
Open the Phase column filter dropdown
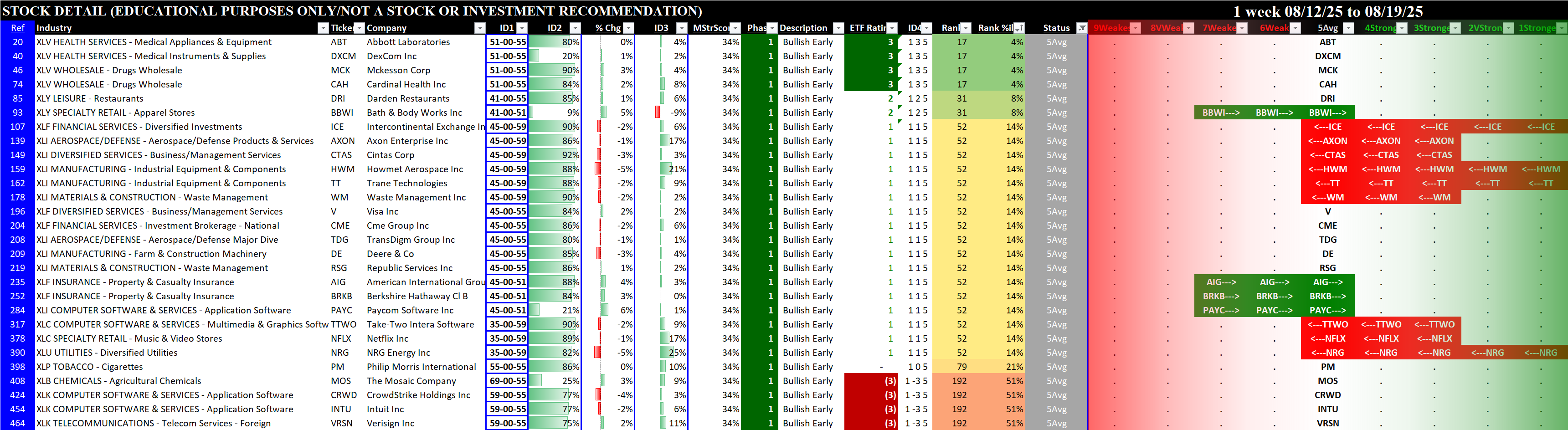(x=772, y=28)
